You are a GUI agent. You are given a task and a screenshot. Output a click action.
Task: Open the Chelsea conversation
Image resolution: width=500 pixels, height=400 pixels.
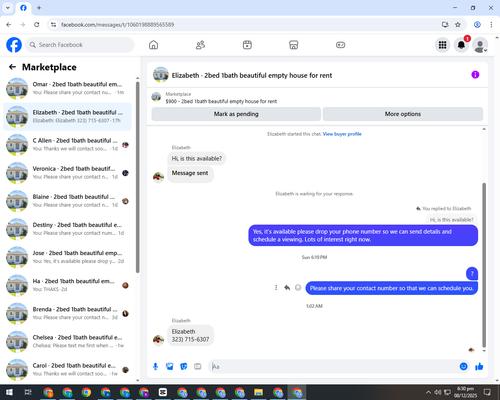click(x=67, y=341)
